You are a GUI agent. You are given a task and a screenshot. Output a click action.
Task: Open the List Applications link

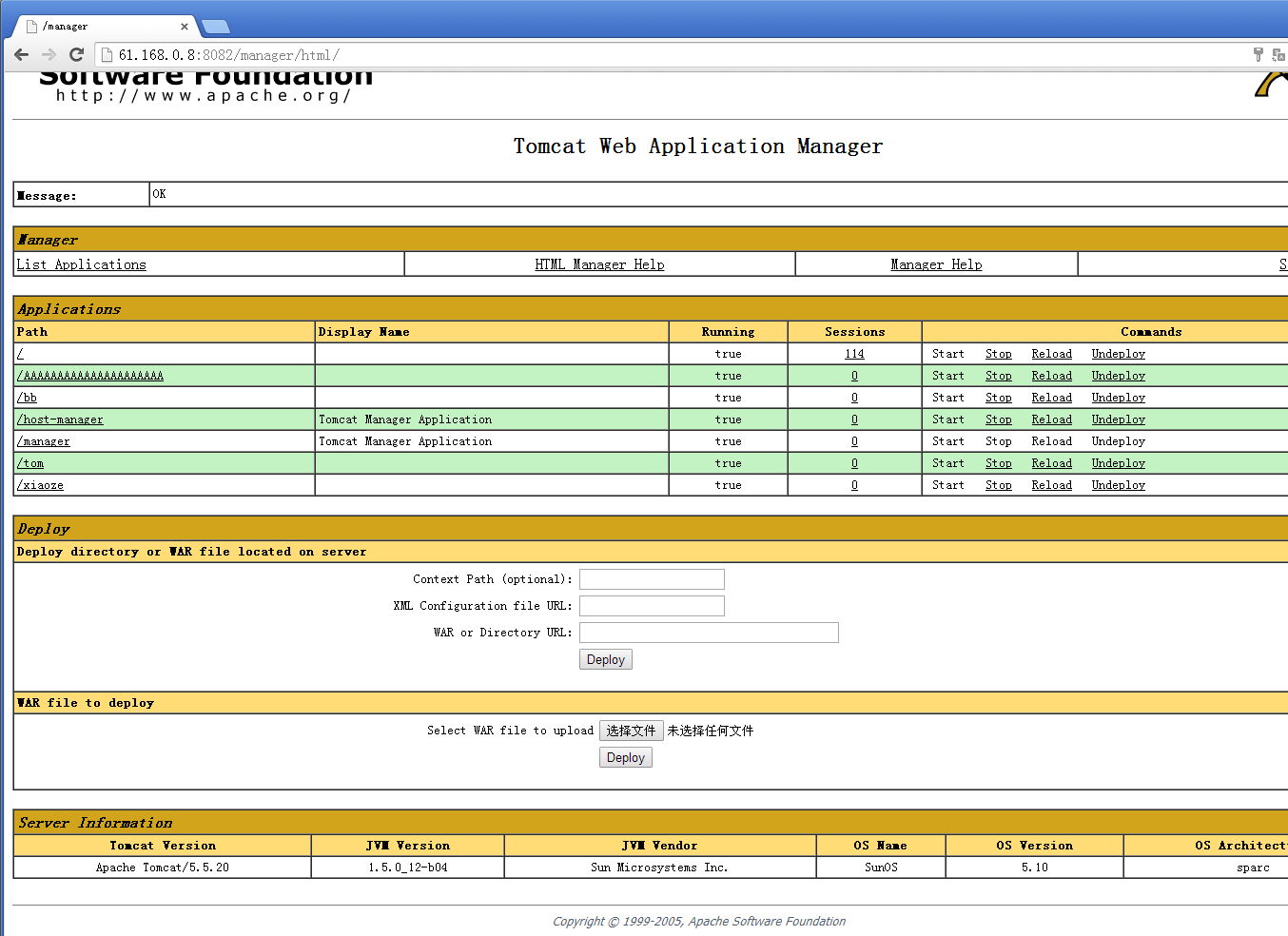click(x=82, y=264)
